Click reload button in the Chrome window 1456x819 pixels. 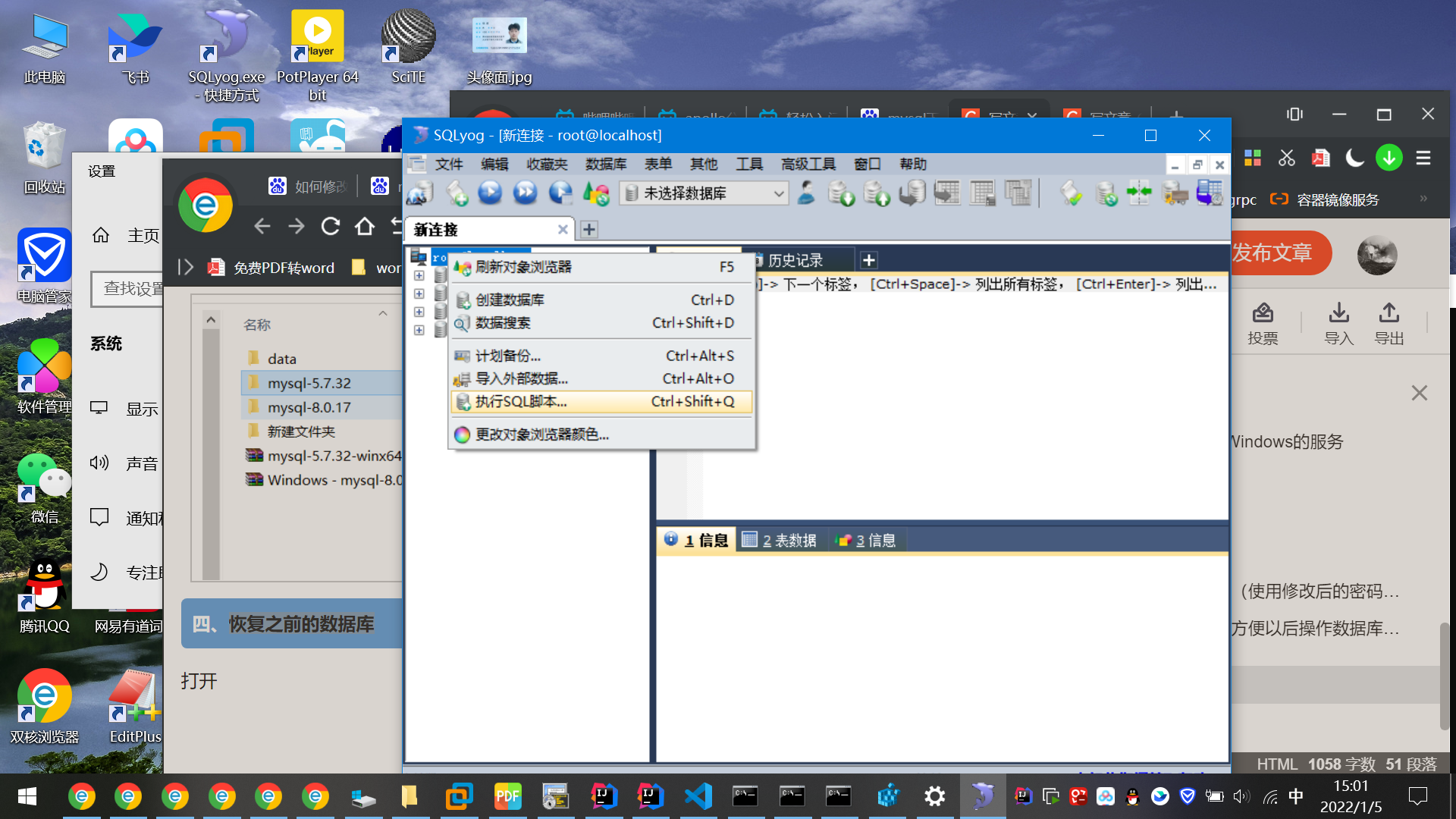click(330, 226)
